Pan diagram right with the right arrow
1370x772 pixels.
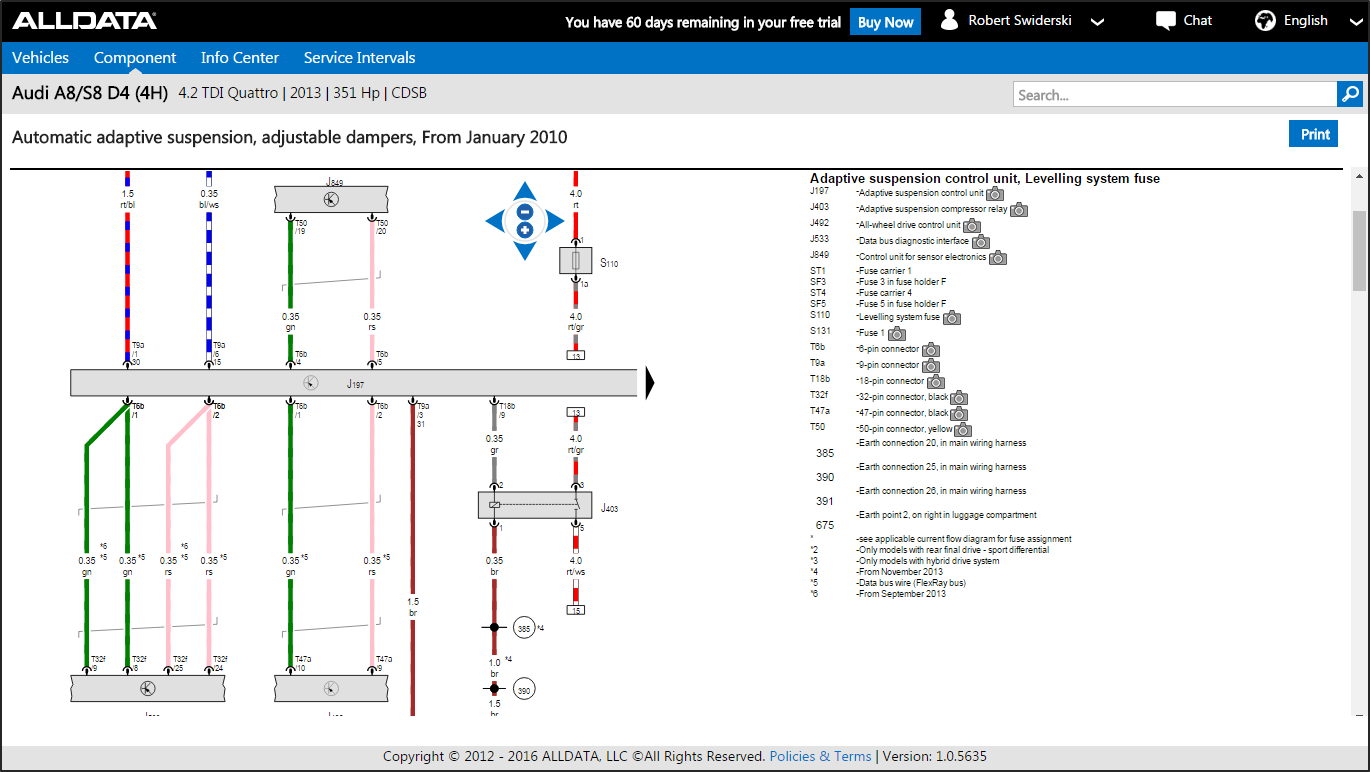tap(554, 221)
